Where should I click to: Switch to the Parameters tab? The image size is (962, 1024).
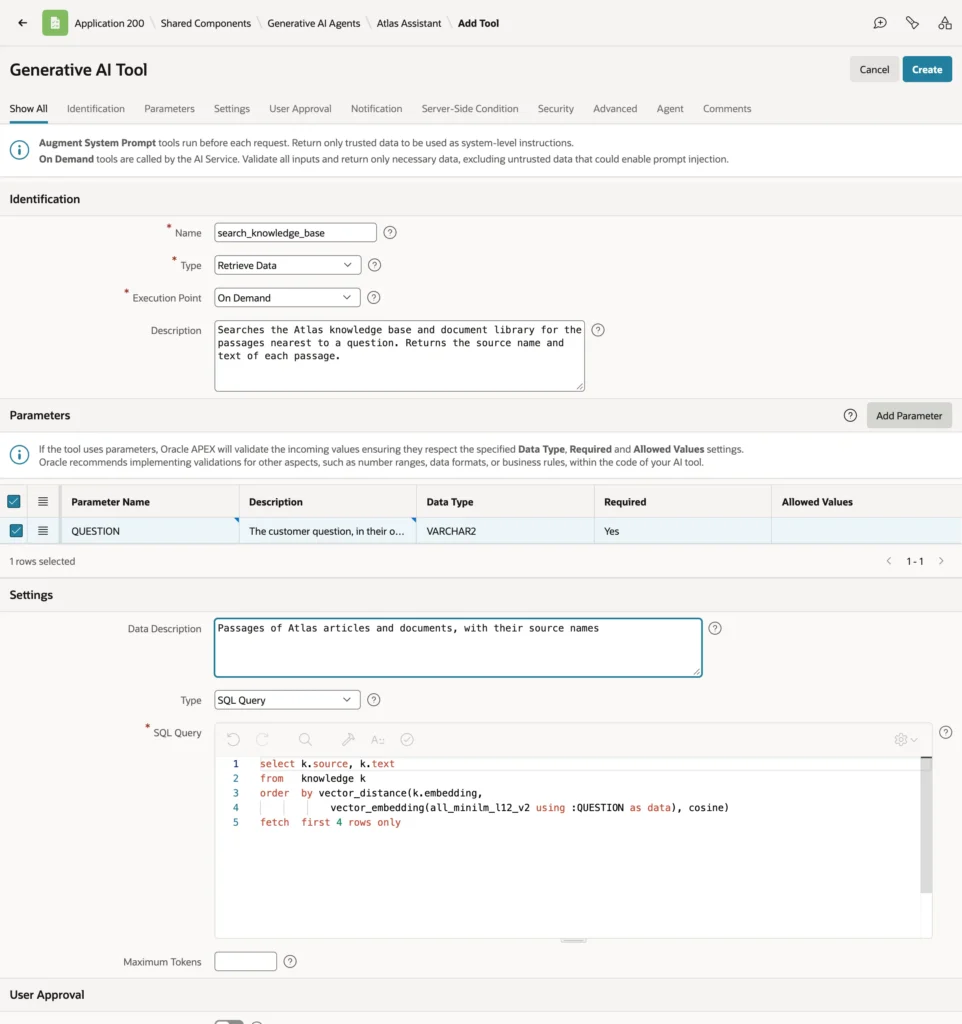pyautogui.click(x=169, y=108)
